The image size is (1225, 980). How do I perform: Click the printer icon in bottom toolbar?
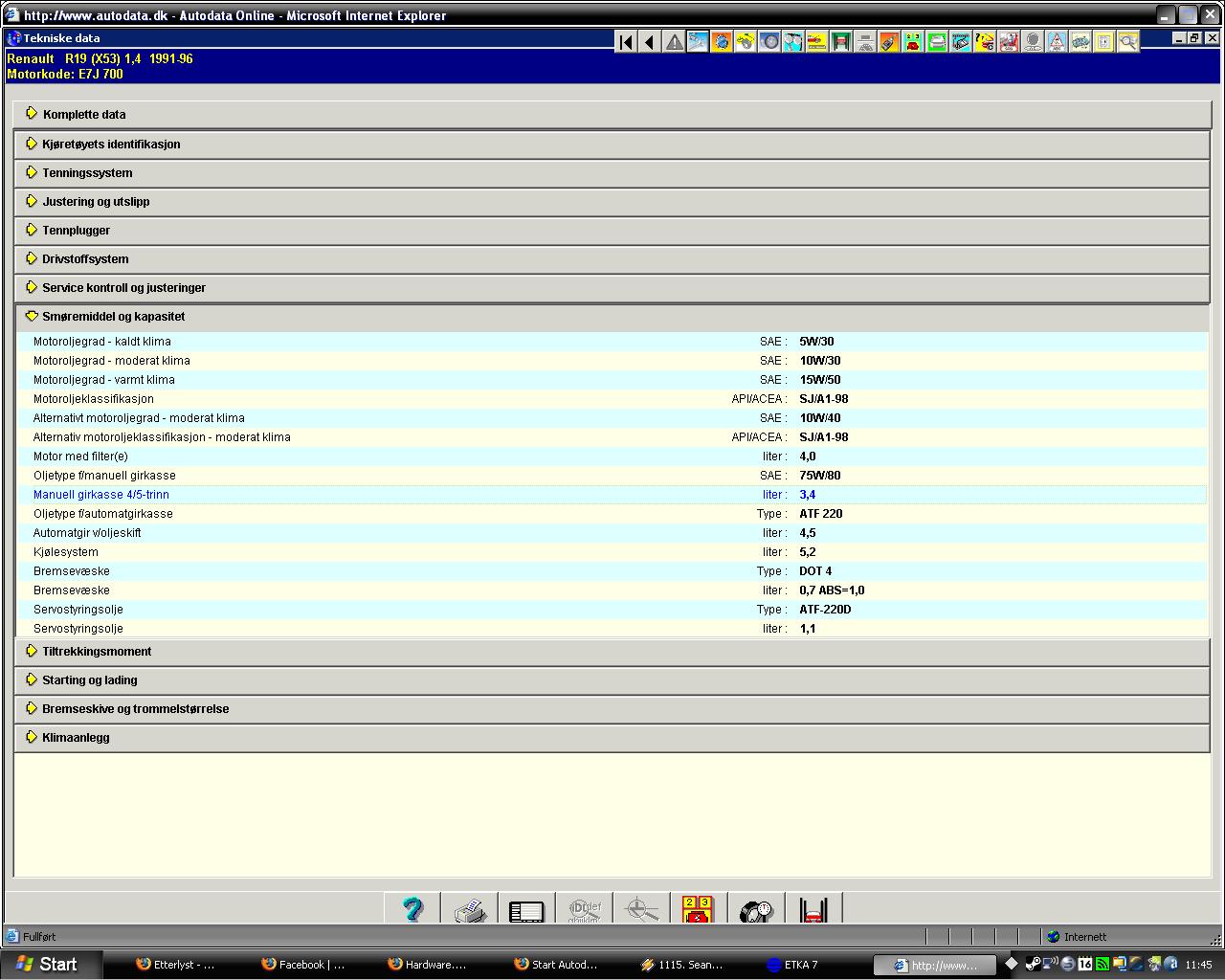coord(470,909)
